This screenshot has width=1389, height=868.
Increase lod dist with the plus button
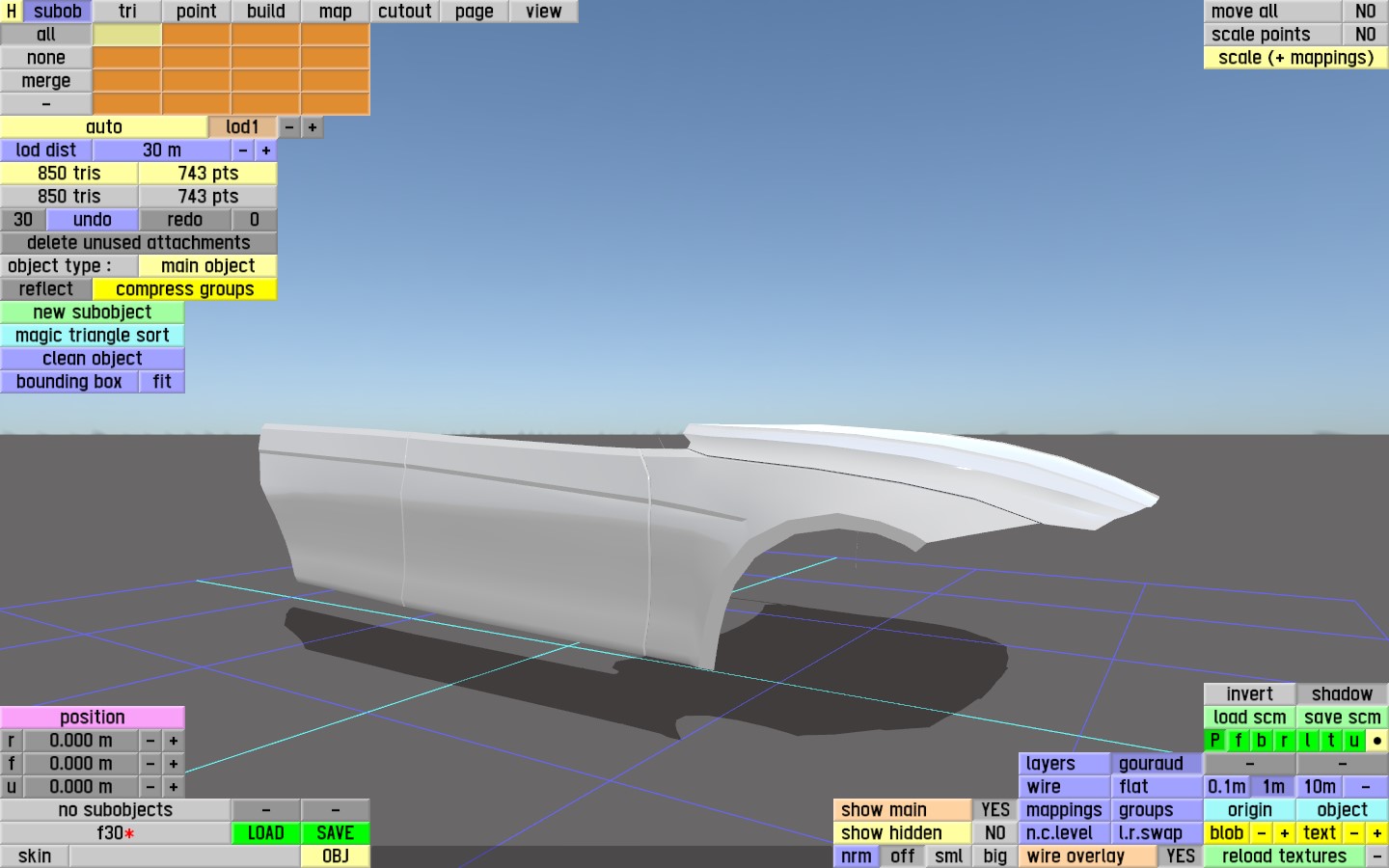(x=265, y=150)
